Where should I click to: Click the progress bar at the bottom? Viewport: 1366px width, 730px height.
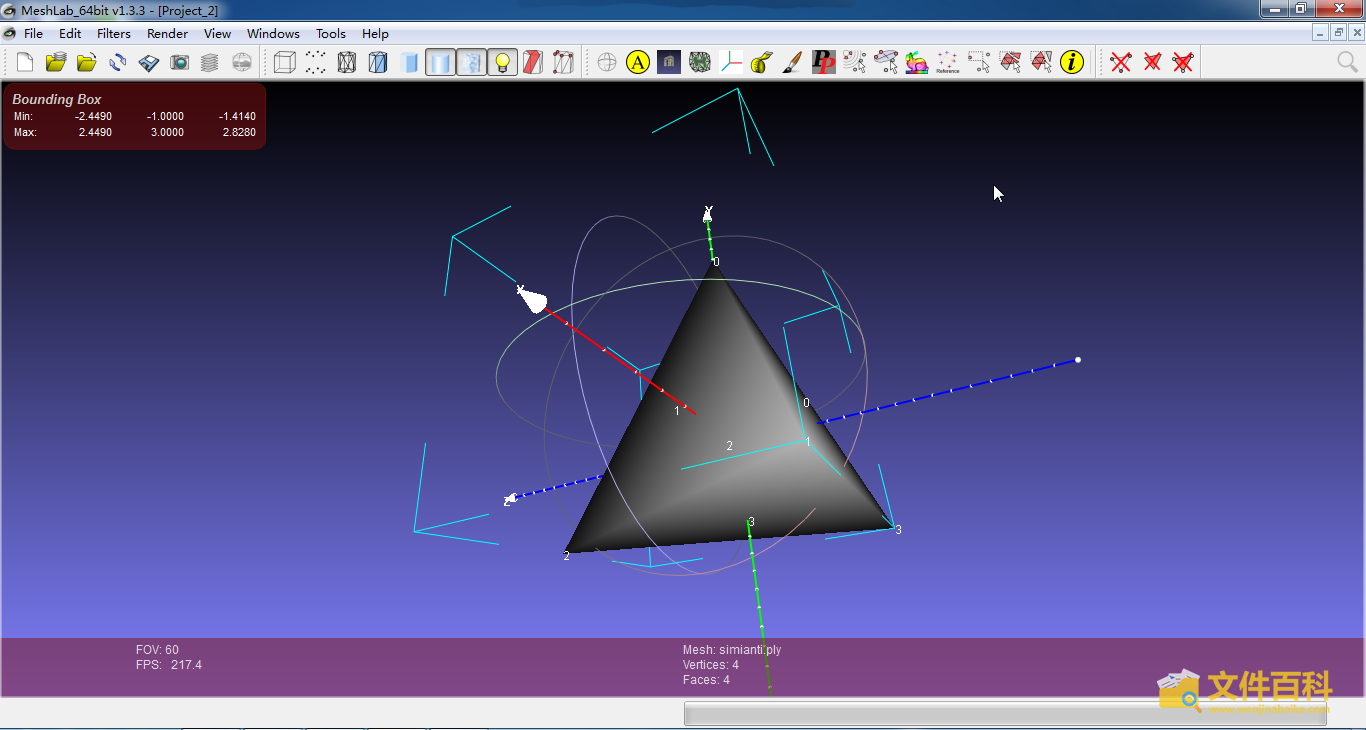pyautogui.click(x=1005, y=713)
